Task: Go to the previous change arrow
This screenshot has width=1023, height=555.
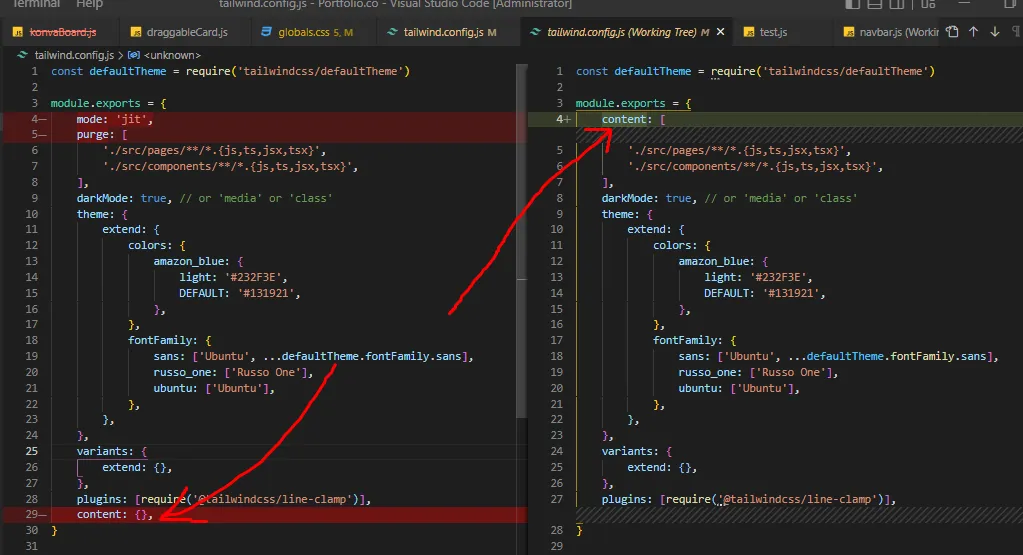Action: click(973, 31)
